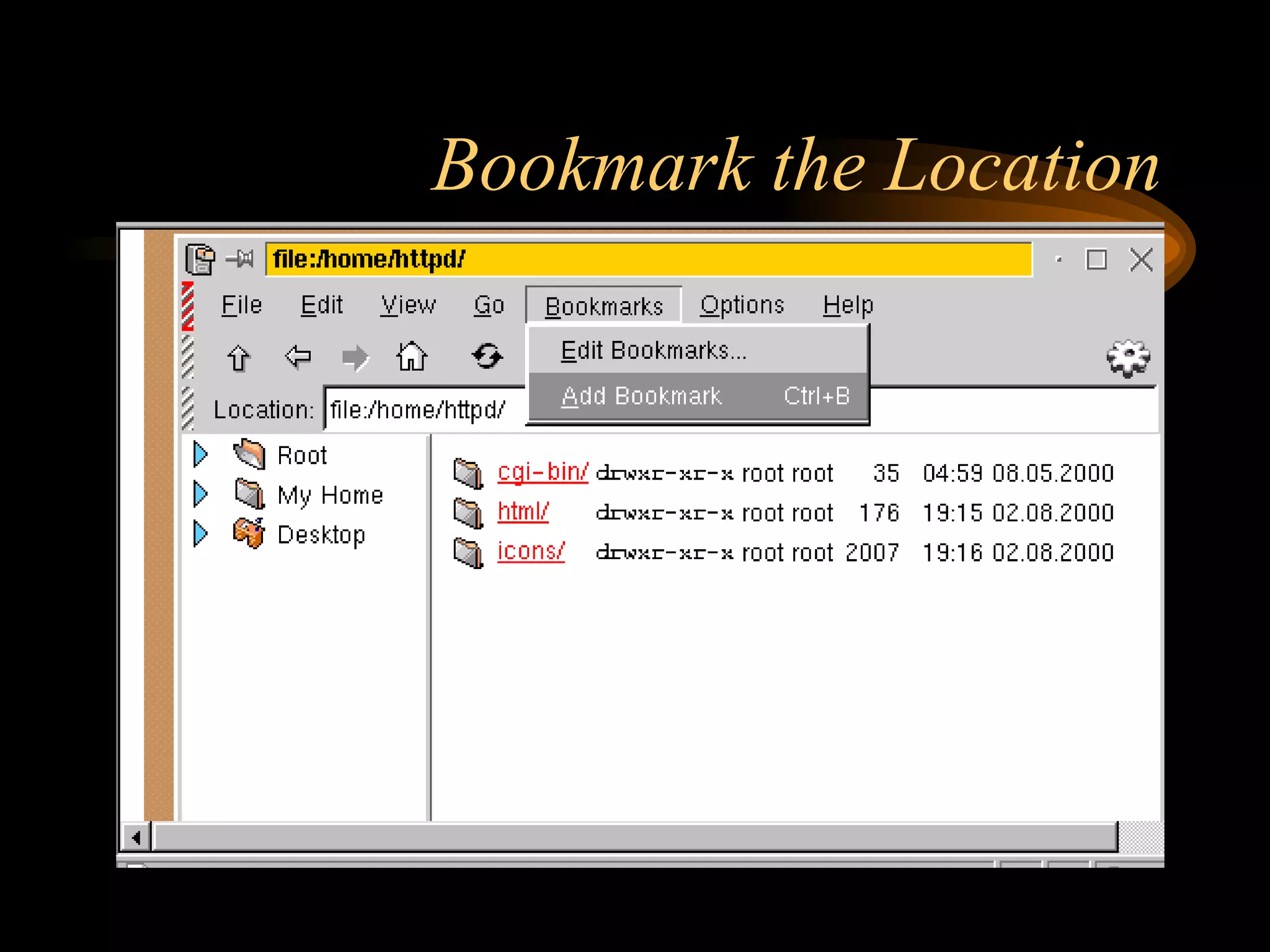Click the yellow title bar file:/home/httpd/
This screenshot has height=952, width=1270.
tap(649, 259)
